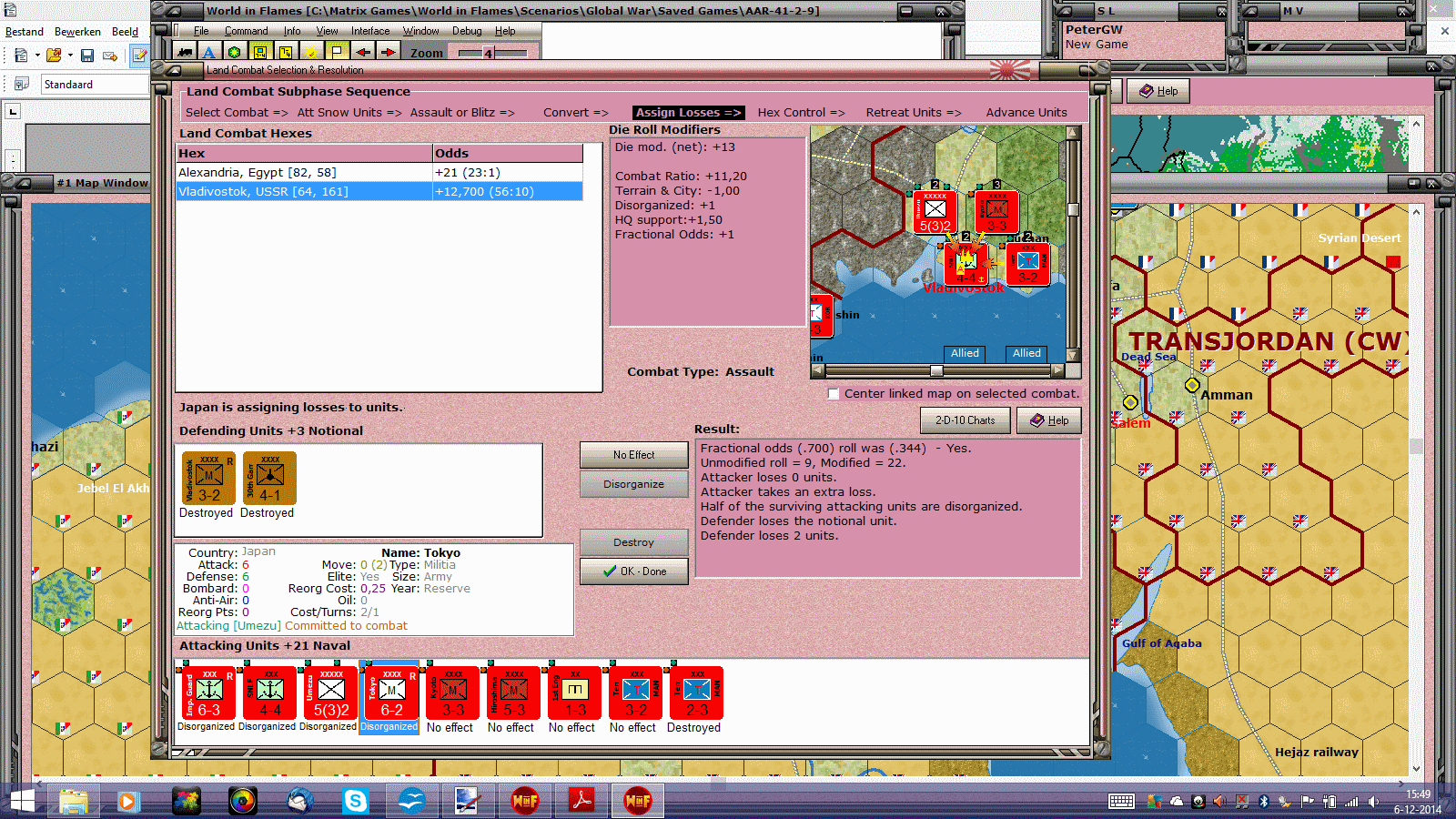The image size is (1456, 819).
Task: Click the red right arrow toolbar icon
Action: pyautogui.click(x=388, y=52)
